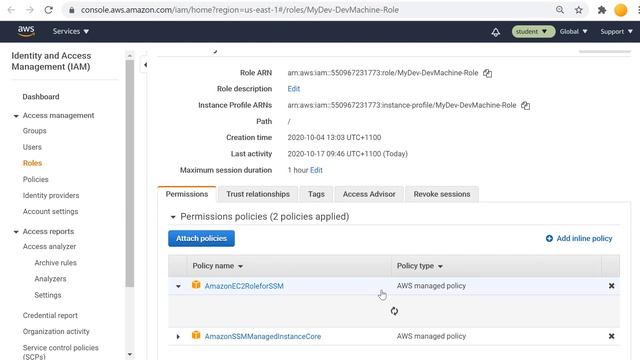The height and width of the screenshot is (360, 640).
Task: Click Add inline policy link
Action: [584, 238]
